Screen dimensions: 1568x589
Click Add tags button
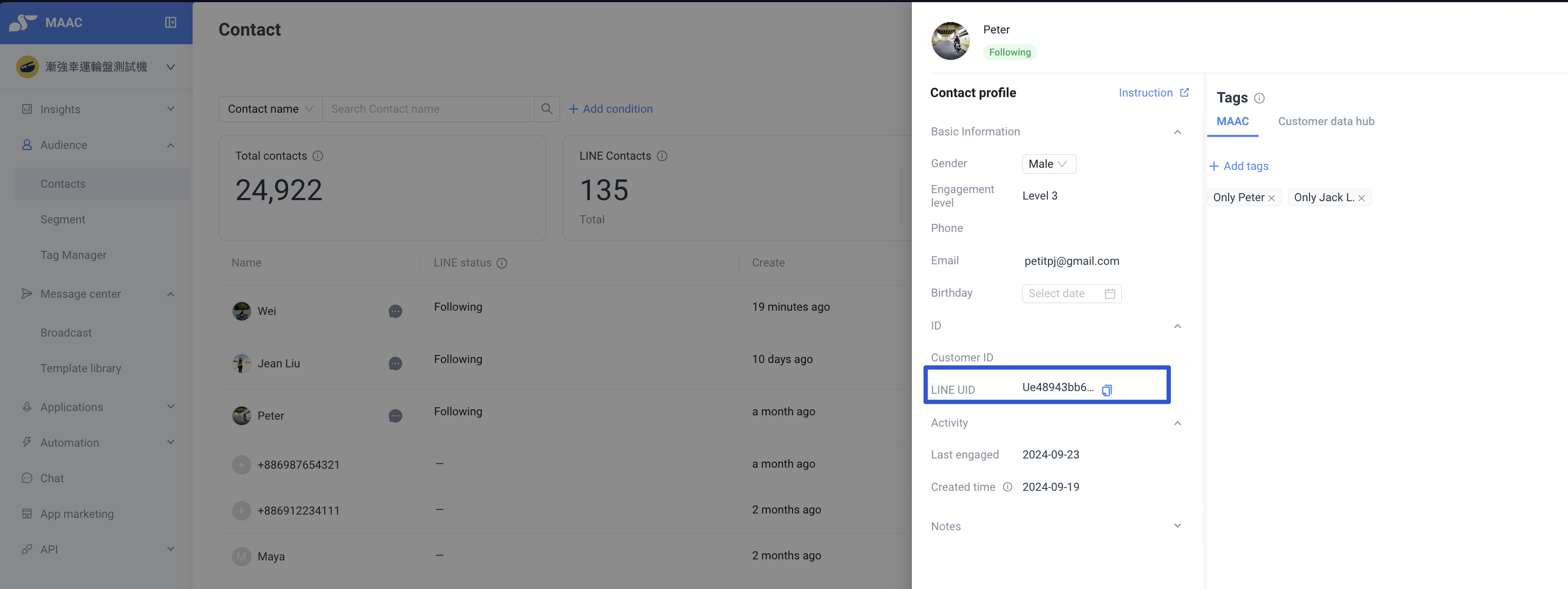[1239, 166]
